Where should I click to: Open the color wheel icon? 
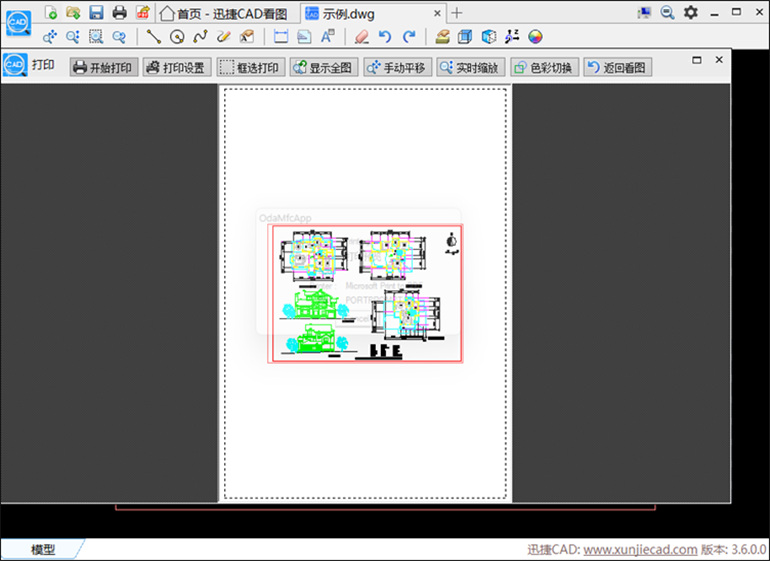536,37
